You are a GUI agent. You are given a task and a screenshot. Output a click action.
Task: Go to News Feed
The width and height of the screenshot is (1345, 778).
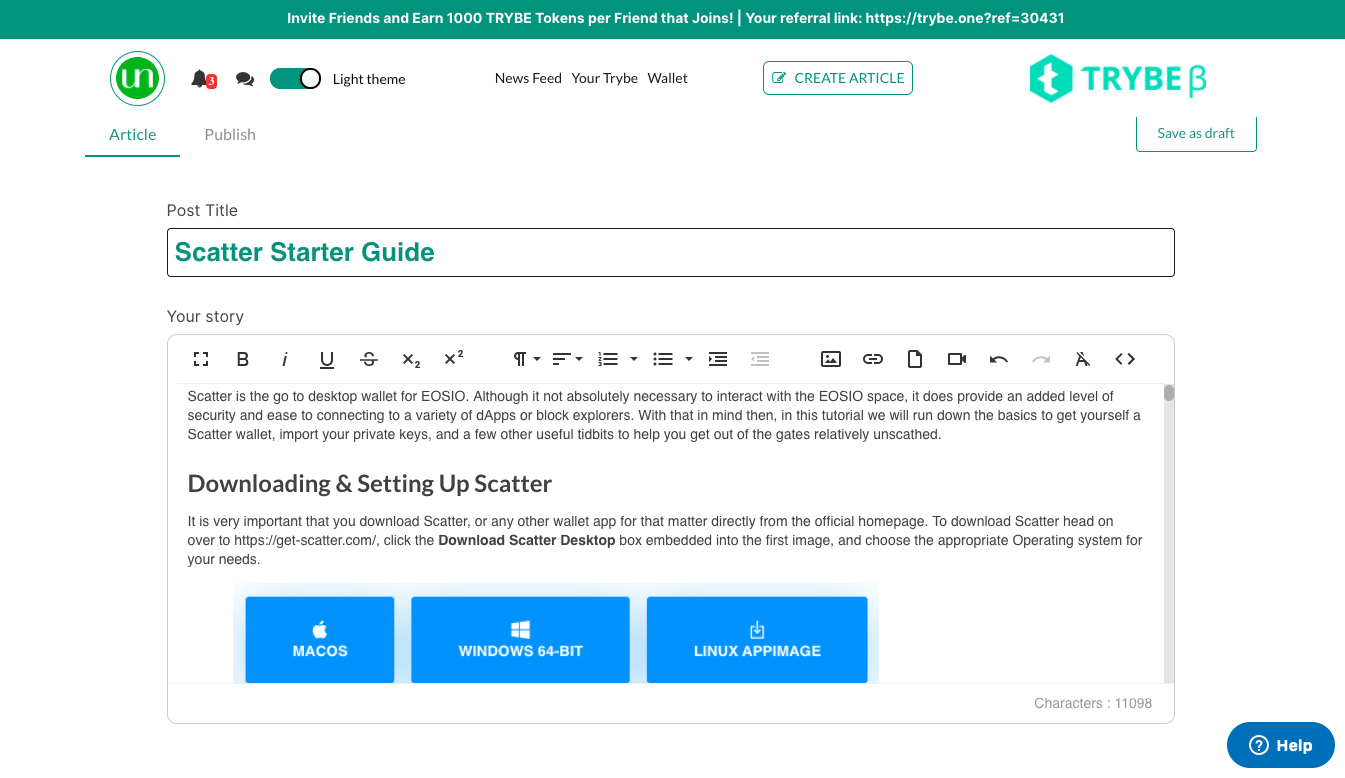528,78
